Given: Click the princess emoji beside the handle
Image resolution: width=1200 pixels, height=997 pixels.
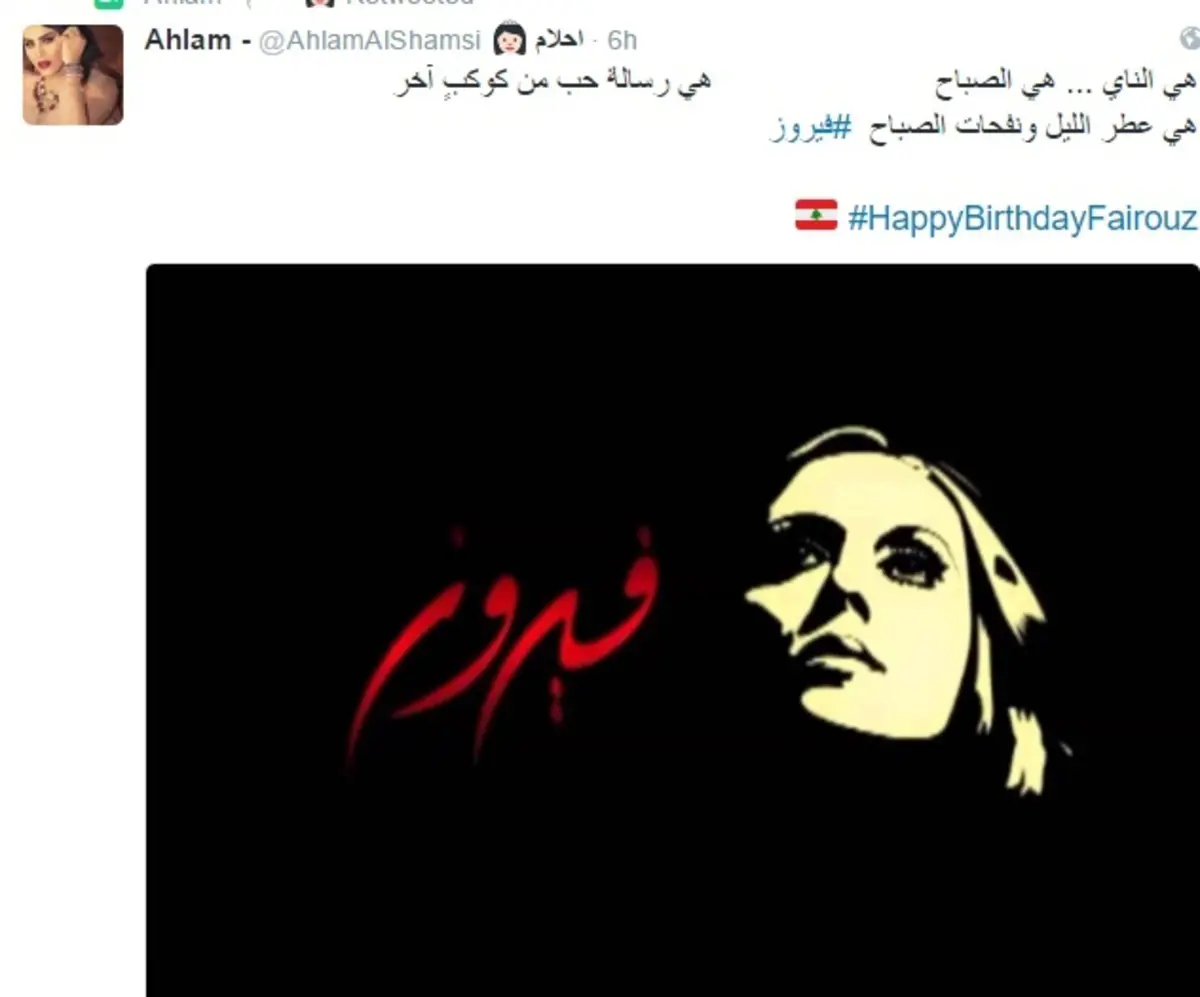Looking at the screenshot, I should 509,40.
